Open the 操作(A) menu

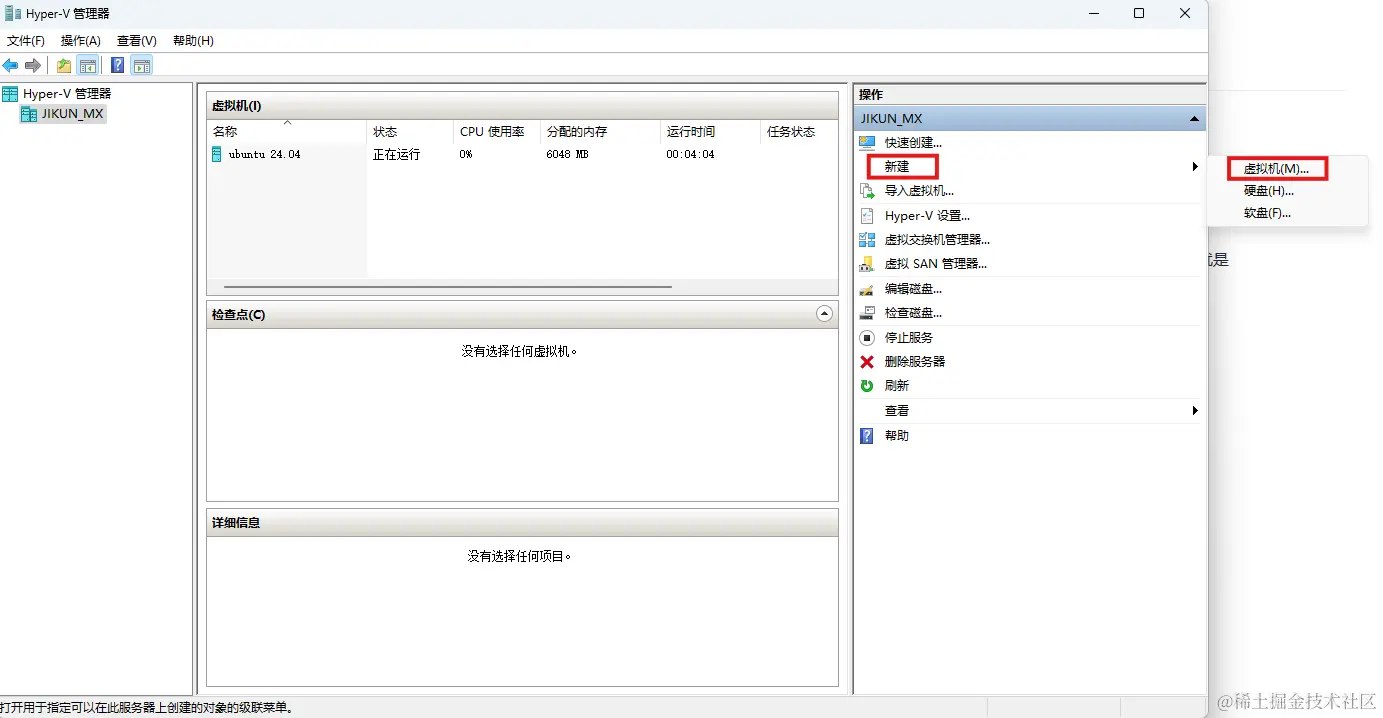click(x=81, y=41)
